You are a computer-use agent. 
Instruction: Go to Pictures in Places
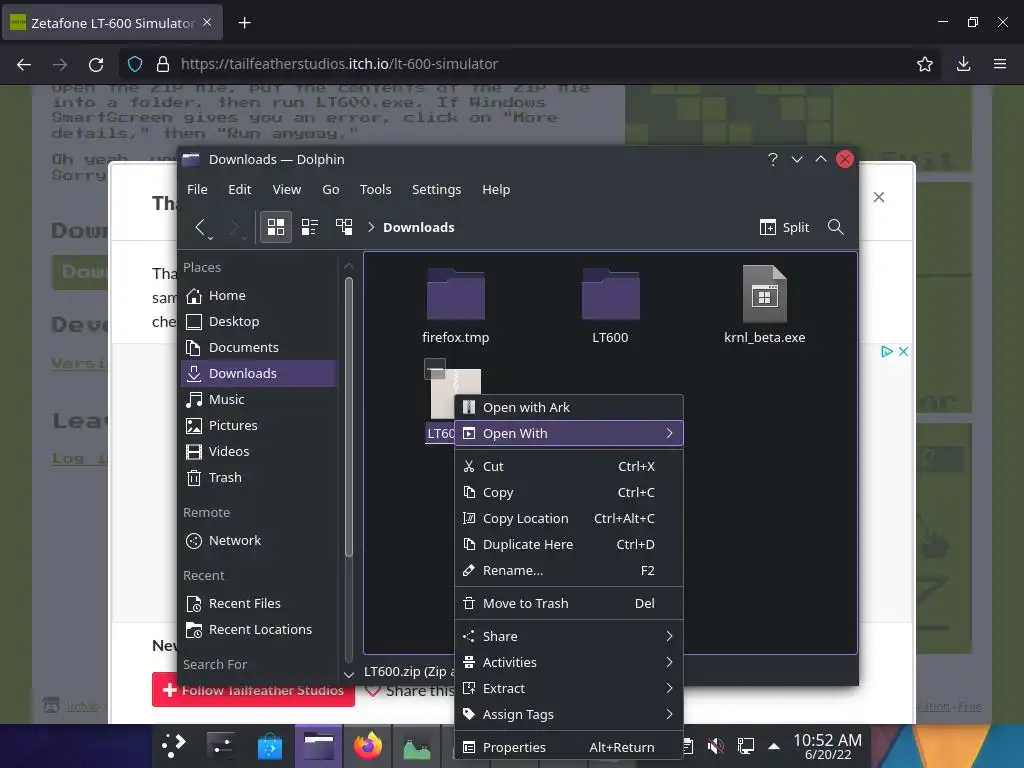click(259, 426)
